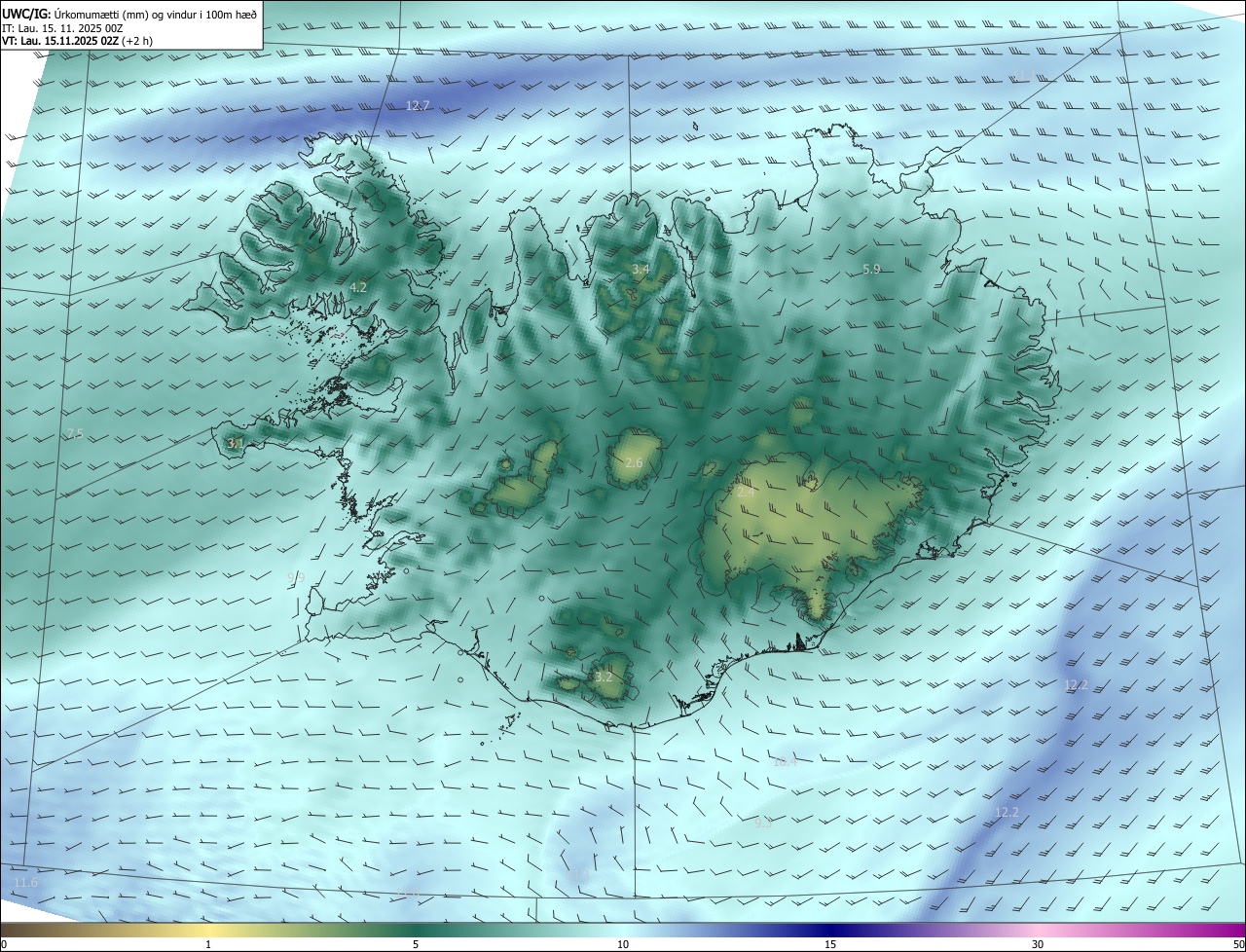The width and height of the screenshot is (1246, 952).
Task: Click the 7.5 value off the coast
Action: [74, 433]
